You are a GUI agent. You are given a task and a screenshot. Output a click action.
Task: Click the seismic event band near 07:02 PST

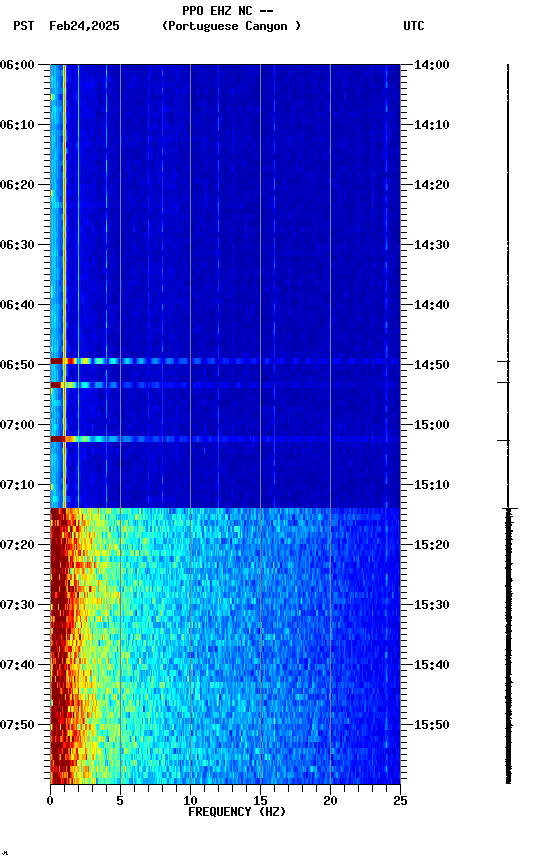(x=225, y=439)
